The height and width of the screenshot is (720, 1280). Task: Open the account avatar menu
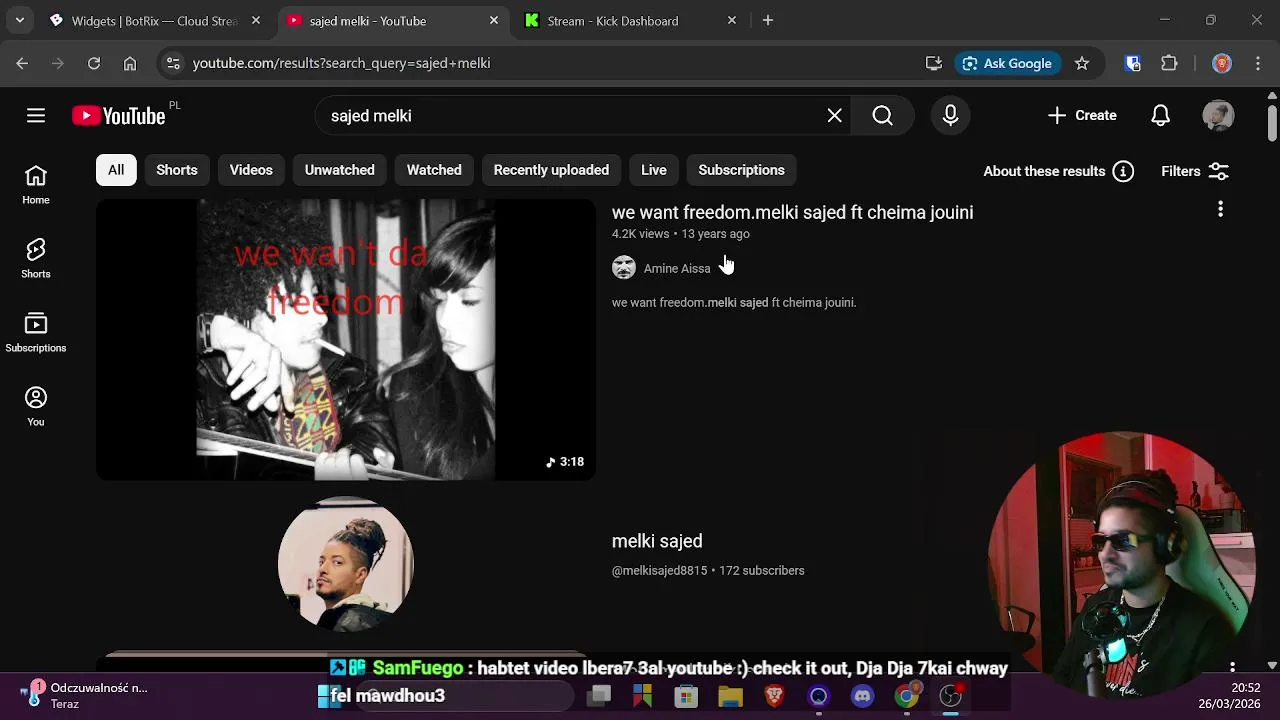pyautogui.click(x=1218, y=116)
